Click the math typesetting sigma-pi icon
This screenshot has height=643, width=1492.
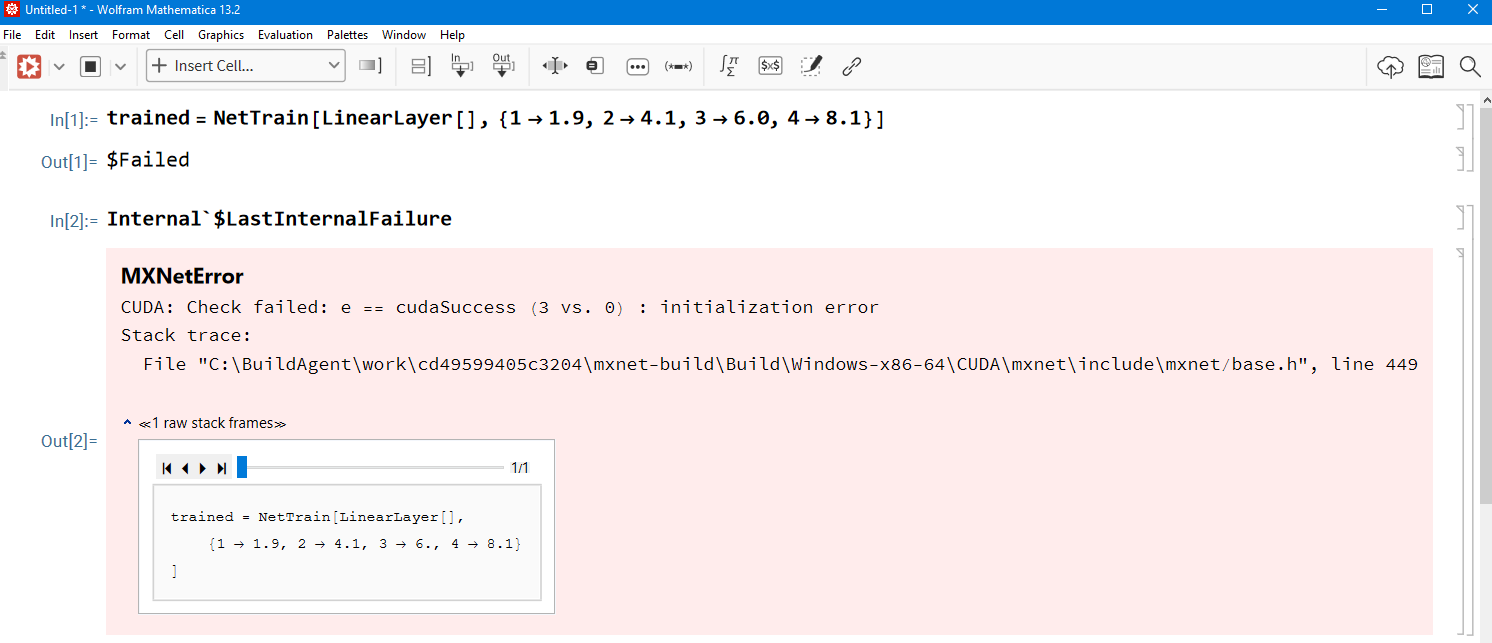(x=729, y=66)
